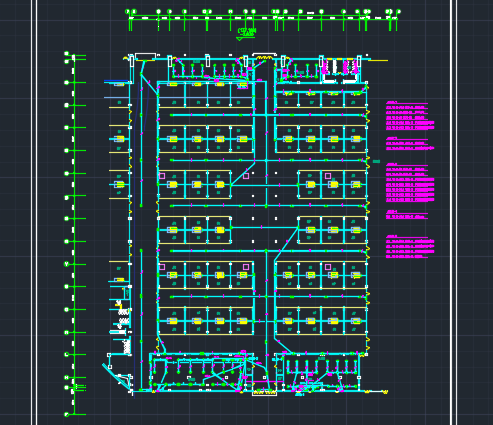Screen dimensions: 493x425
Task: Select the leftmost bubble on top green axis
Action: click(127, 12)
